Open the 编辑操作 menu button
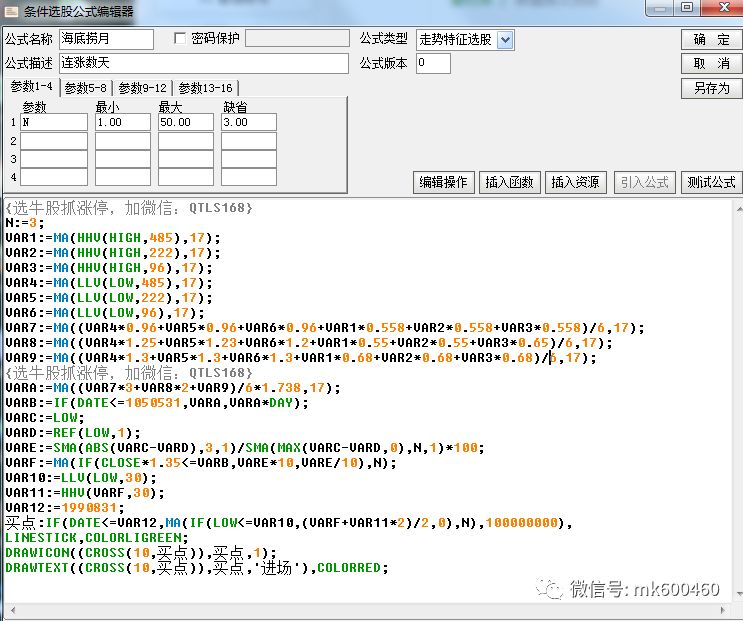743x621 pixels. pyautogui.click(x=443, y=182)
